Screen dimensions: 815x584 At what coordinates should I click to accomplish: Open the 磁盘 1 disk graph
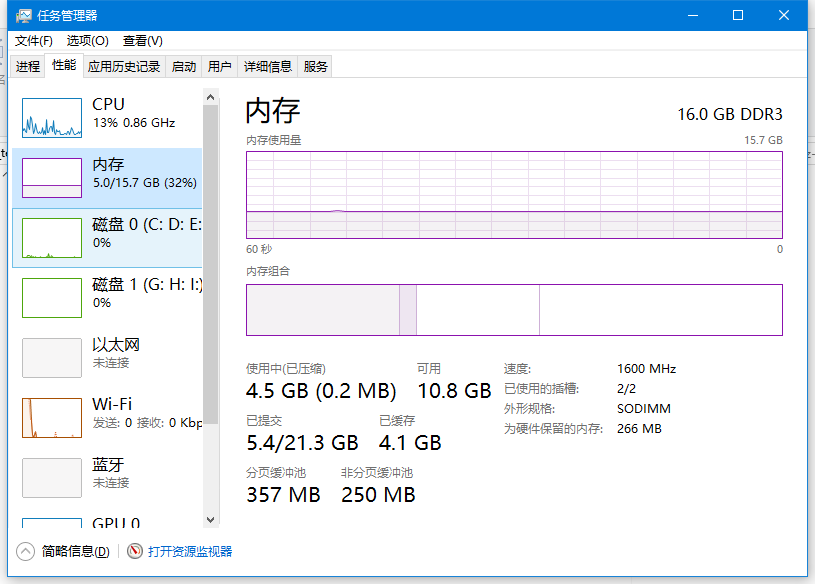point(52,298)
